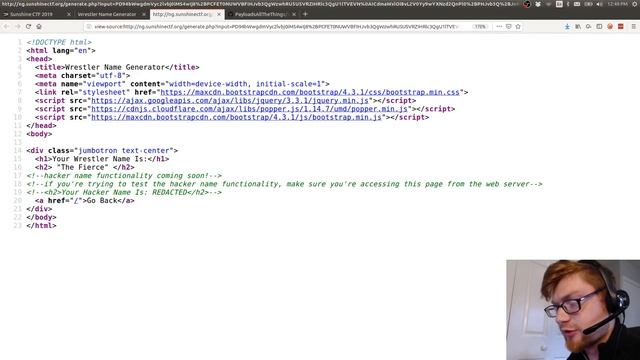Bookmark this page with the star

click(518, 27)
